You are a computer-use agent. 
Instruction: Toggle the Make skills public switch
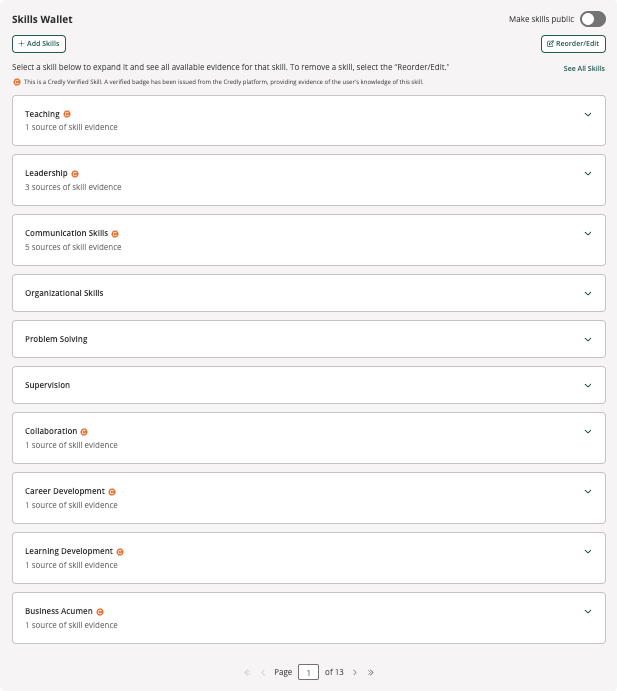click(x=593, y=19)
